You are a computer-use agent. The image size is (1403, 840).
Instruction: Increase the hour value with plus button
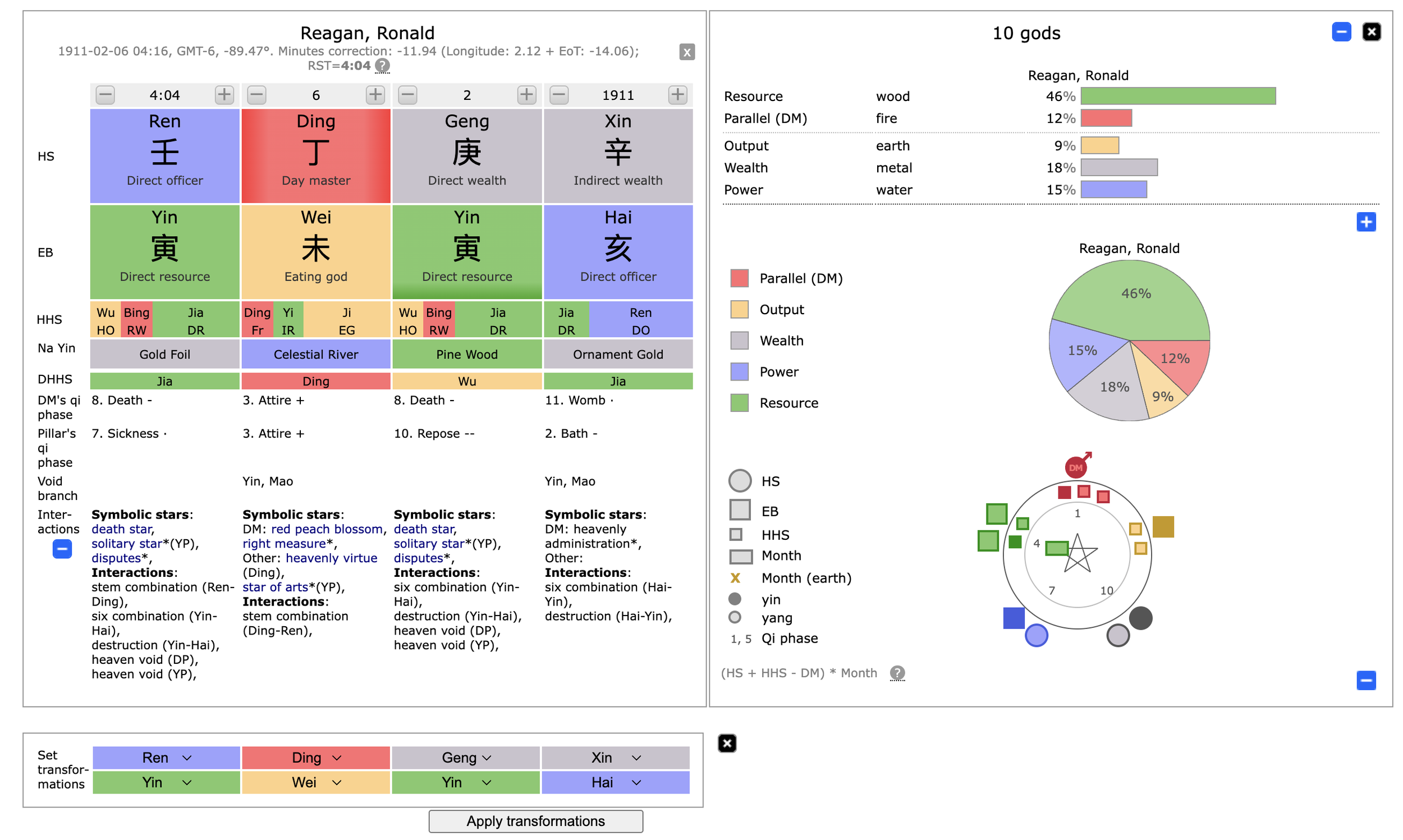click(x=224, y=94)
